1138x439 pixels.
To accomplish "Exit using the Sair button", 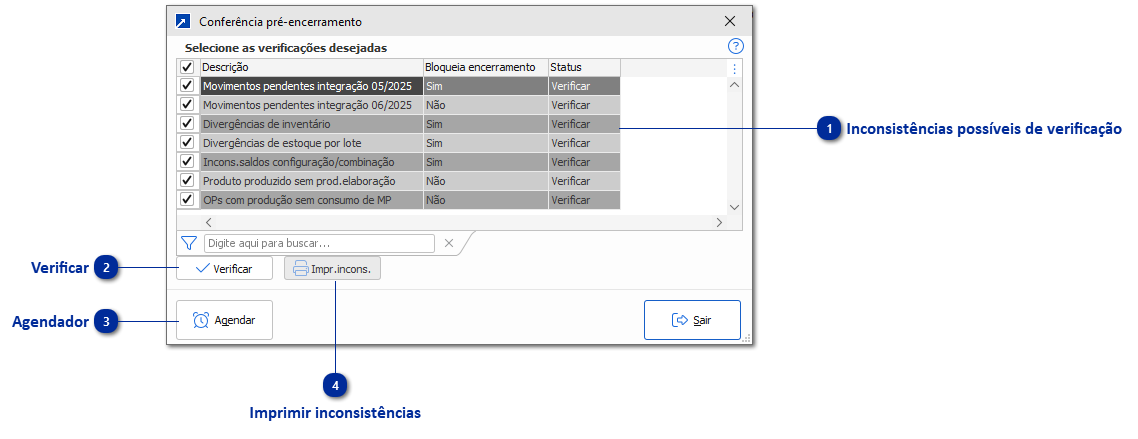I will [692, 320].
